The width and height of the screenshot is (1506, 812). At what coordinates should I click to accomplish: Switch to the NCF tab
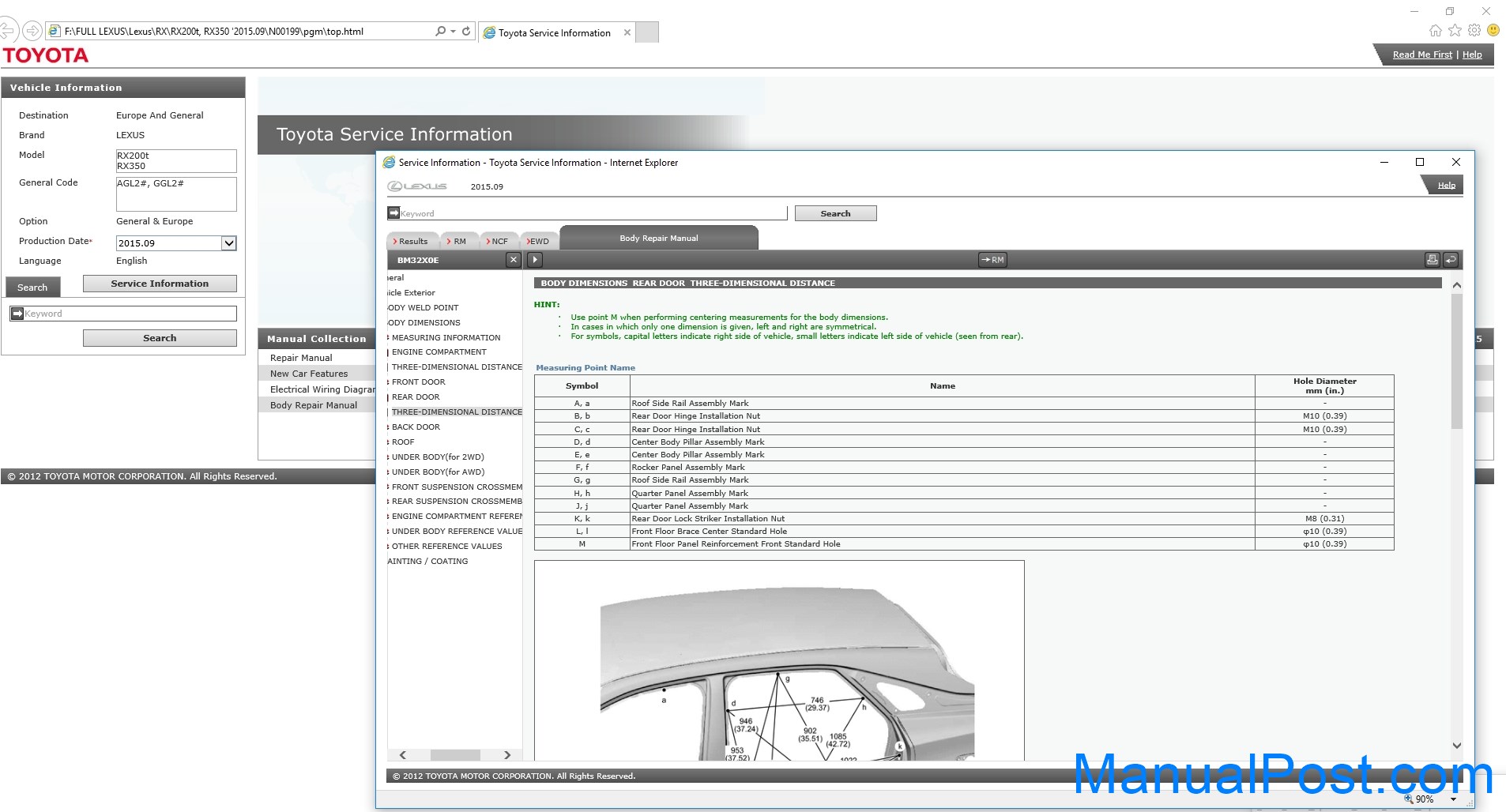click(497, 241)
